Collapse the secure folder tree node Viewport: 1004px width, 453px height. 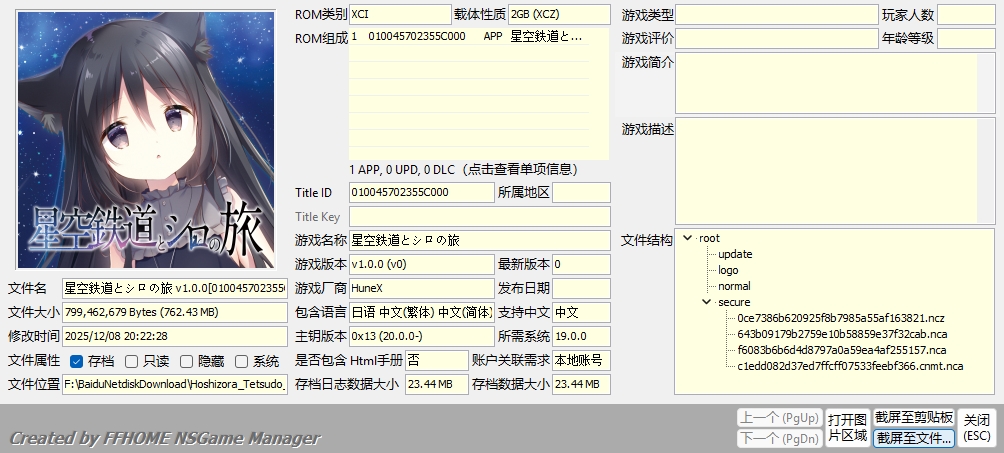click(x=707, y=302)
